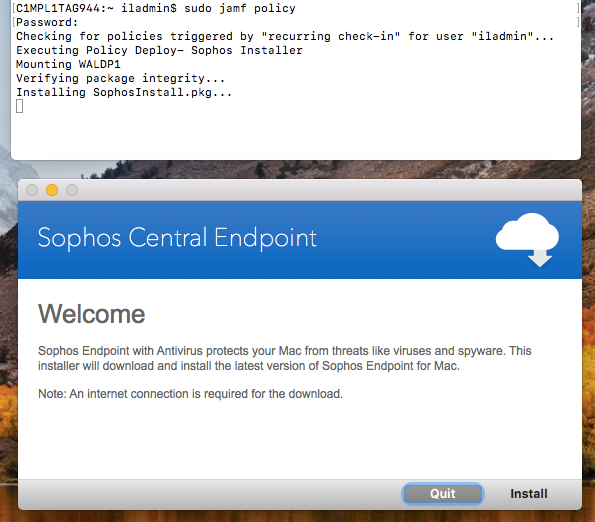Select the Installing SophosInstall.pkg line
This screenshot has width=595, height=522.
[x=124, y=92]
